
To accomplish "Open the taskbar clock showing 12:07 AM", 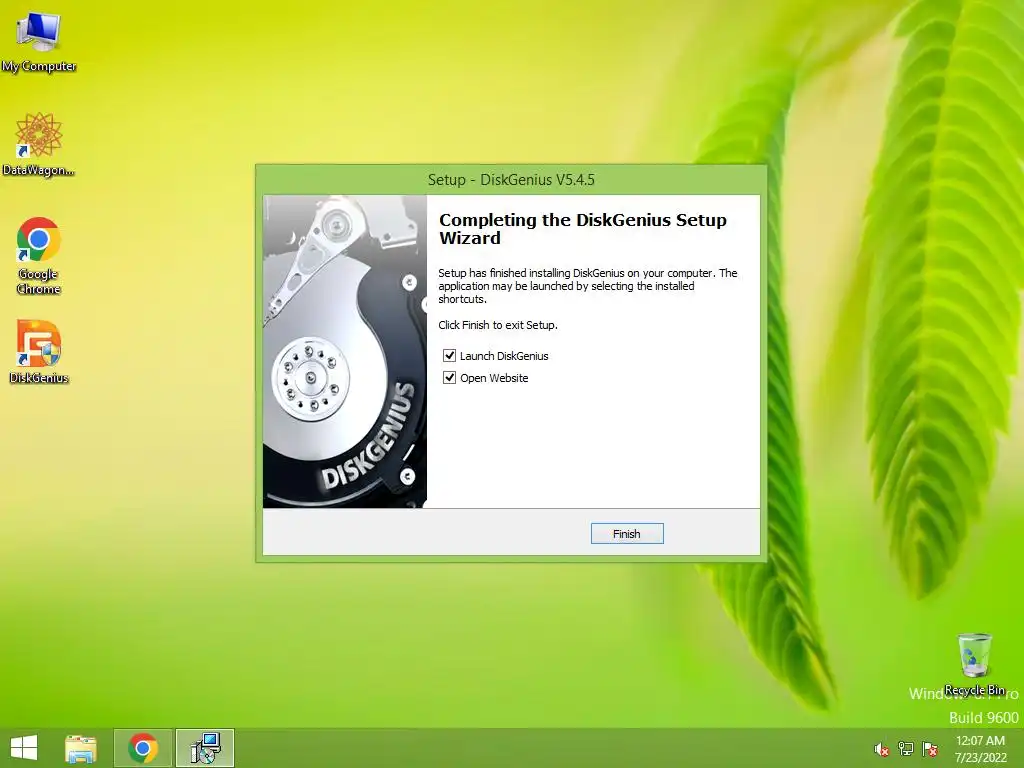I will click(x=980, y=748).
